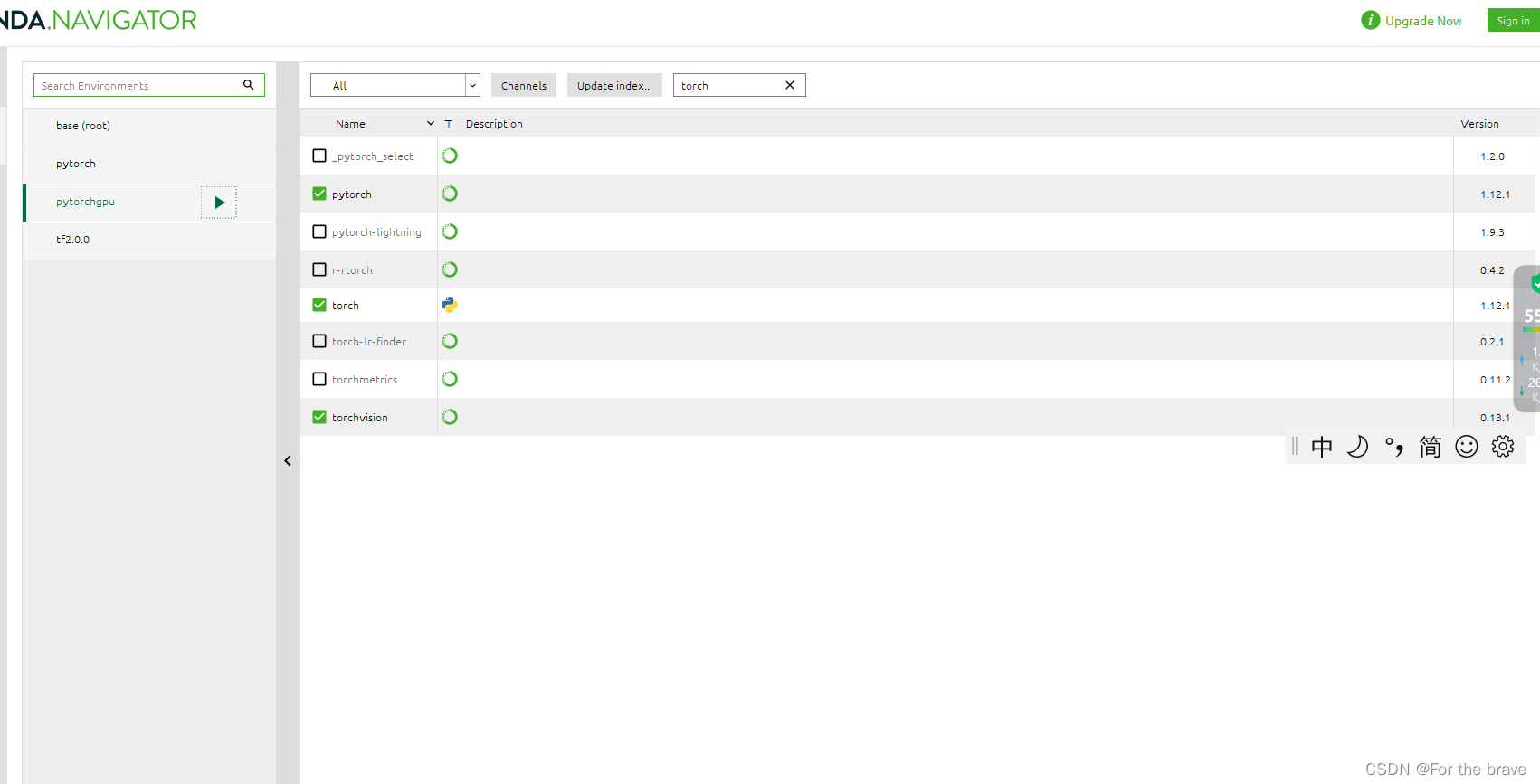Click the T type column header

point(448,124)
